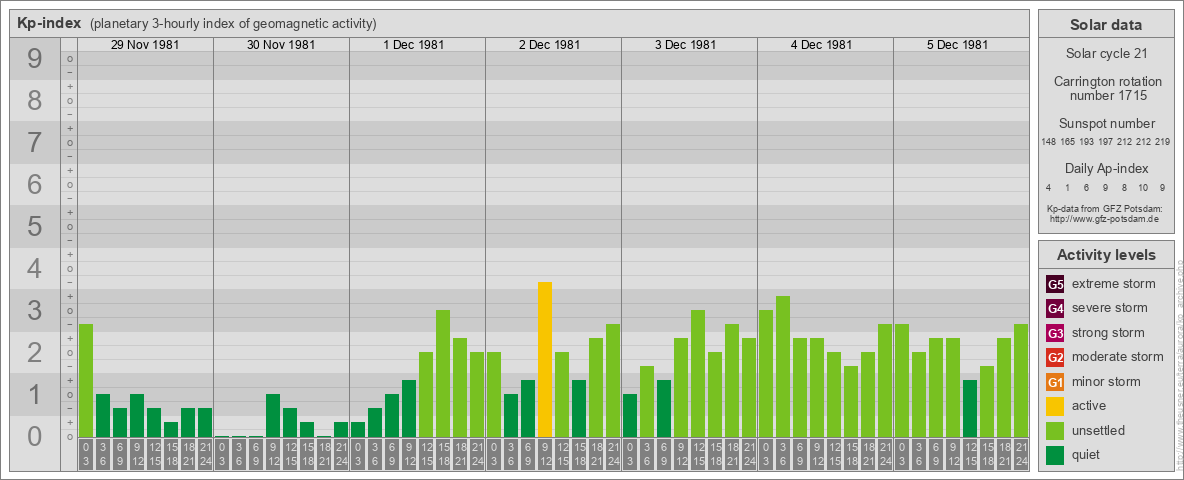Open the gfz-potsdam.de URL text
This screenshot has height=480, width=1184.
tap(1104, 219)
